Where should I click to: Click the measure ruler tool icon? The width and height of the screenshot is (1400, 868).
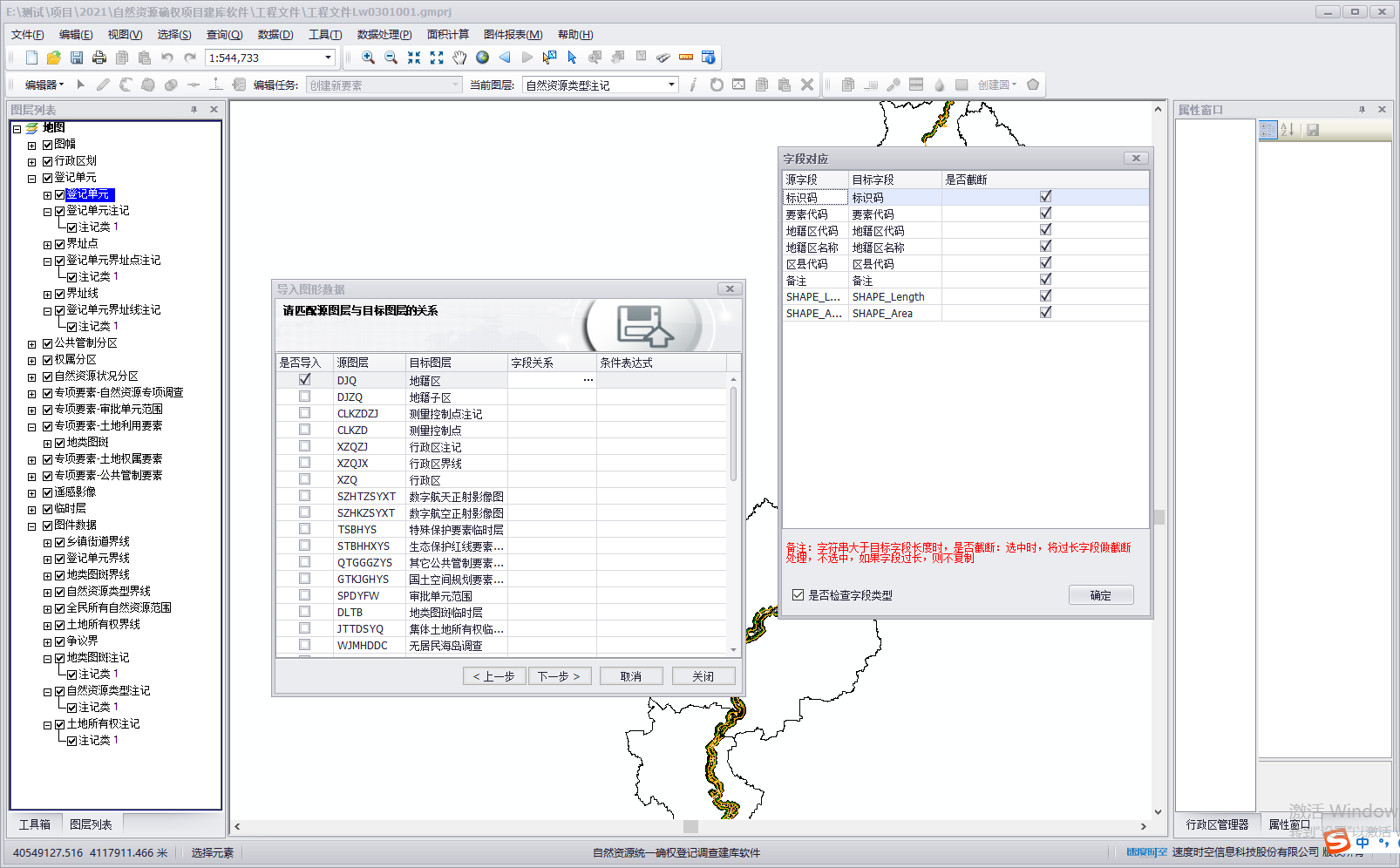point(686,58)
